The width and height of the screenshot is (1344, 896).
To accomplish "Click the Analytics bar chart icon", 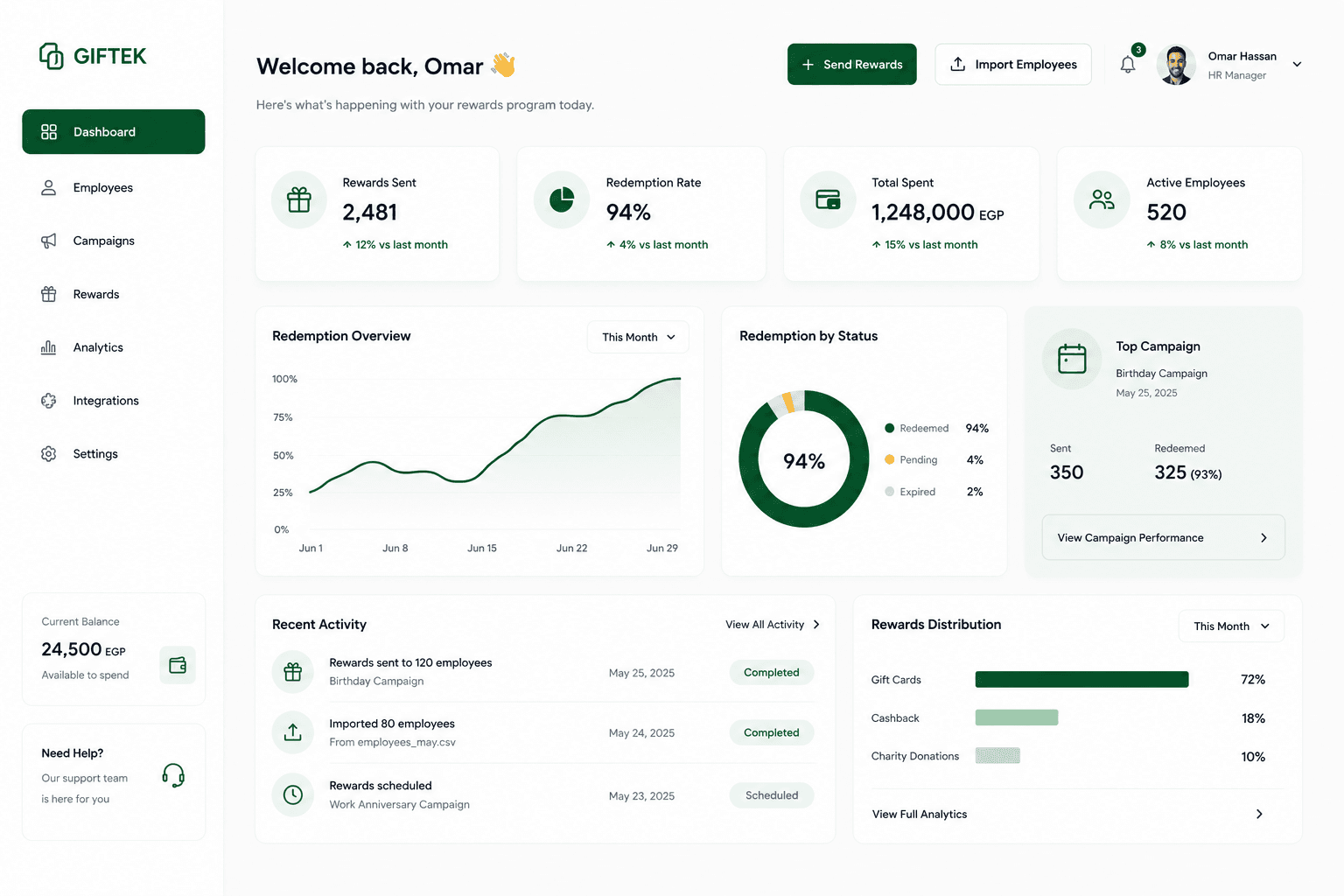I will 49,347.
